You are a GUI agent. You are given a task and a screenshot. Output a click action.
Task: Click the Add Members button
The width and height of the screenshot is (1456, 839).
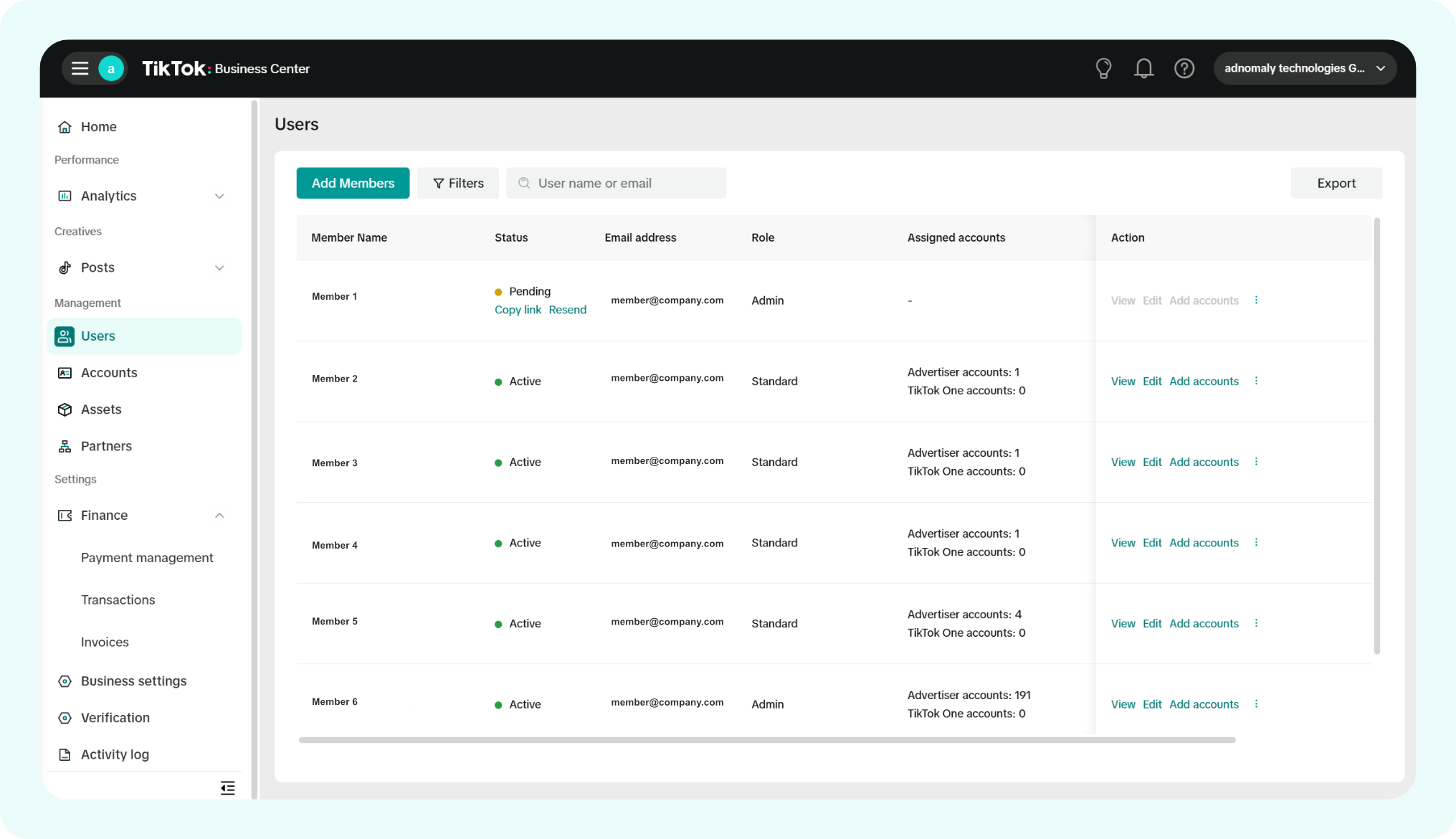pyautogui.click(x=353, y=184)
